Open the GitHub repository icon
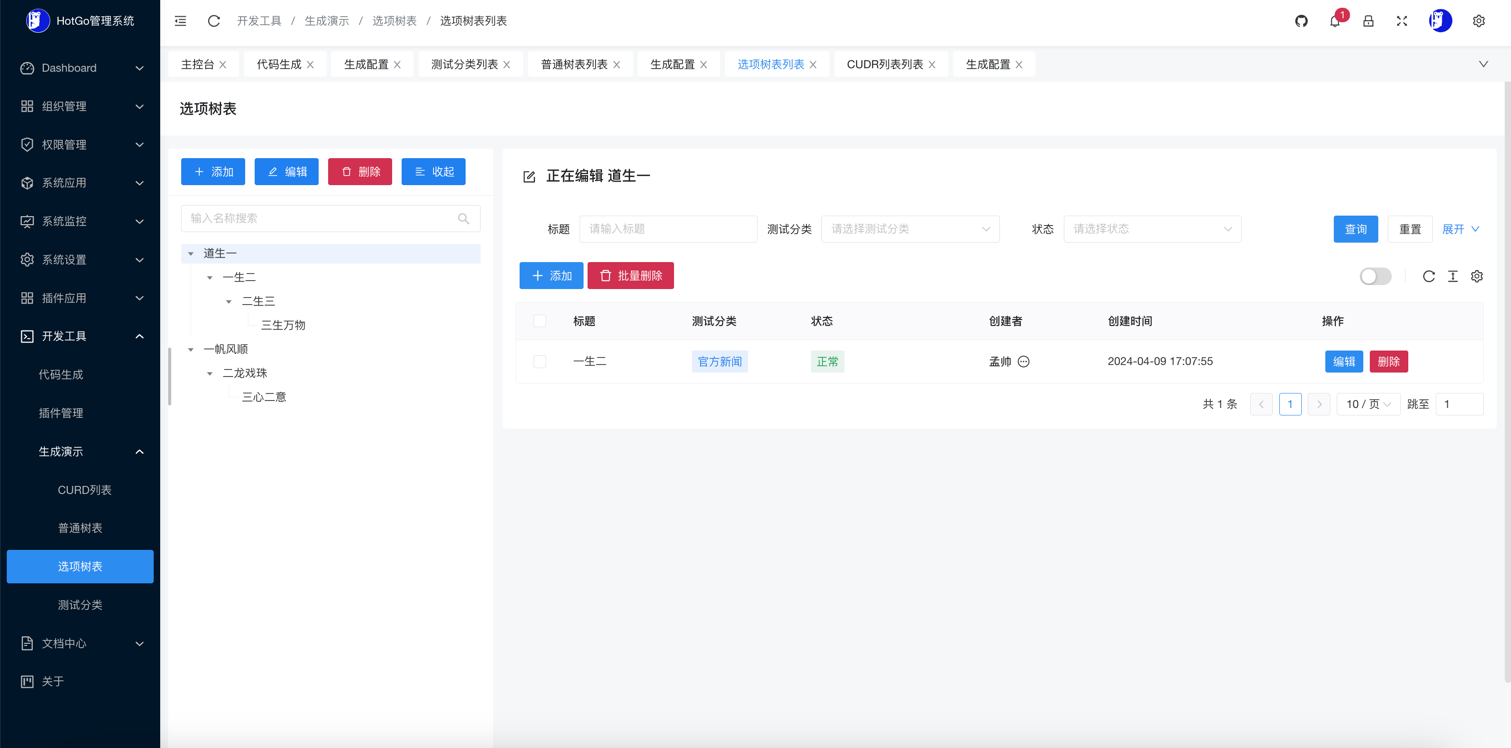 (x=1301, y=21)
